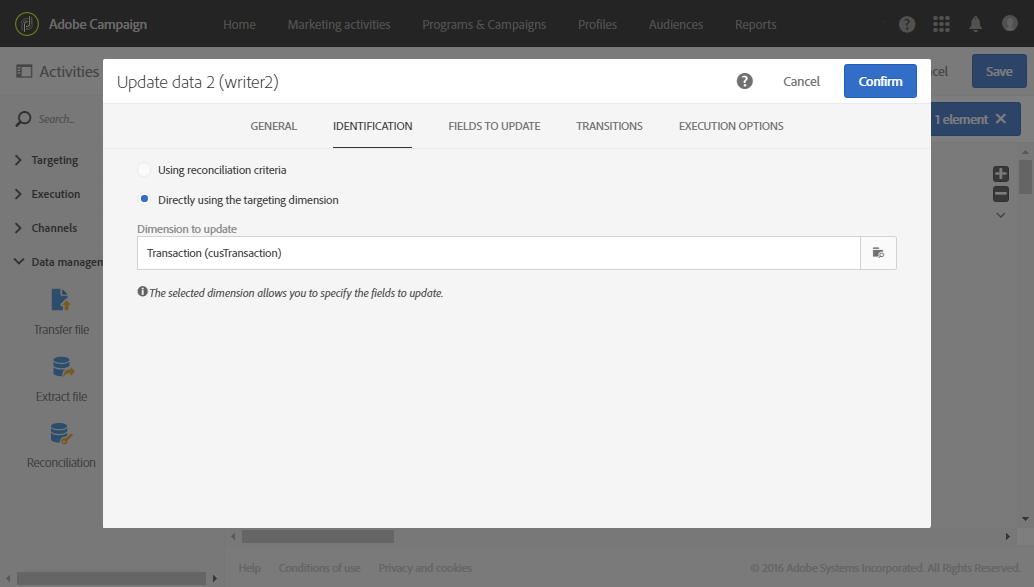
Task: Select Using reconciliation criteria option
Action: (x=144, y=170)
